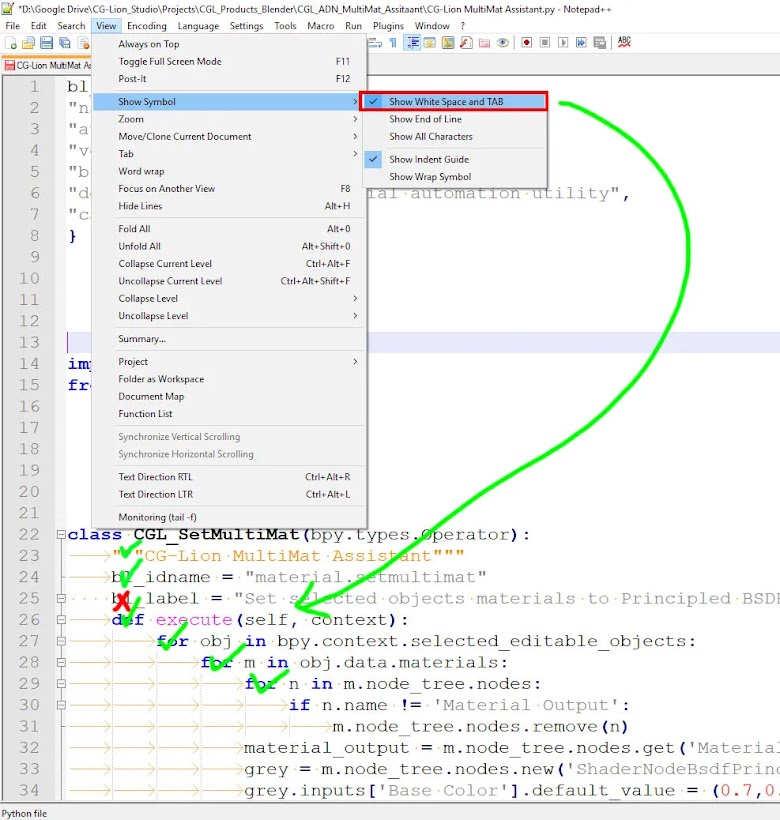Open the Settings menu
The image size is (780, 820).
tap(246, 26)
